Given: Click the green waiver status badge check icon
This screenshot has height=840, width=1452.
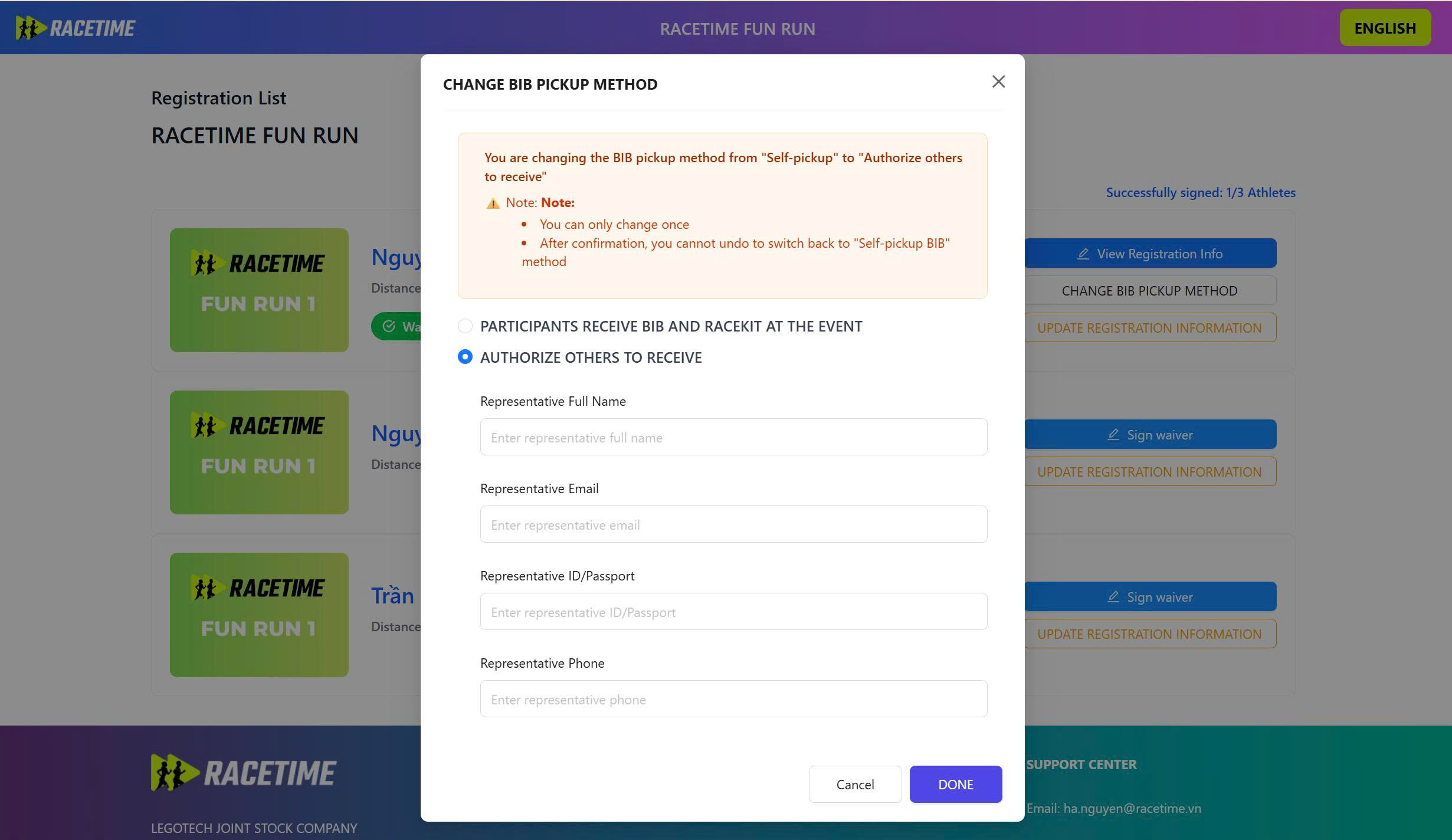Looking at the screenshot, I should [x=389, y=326].
